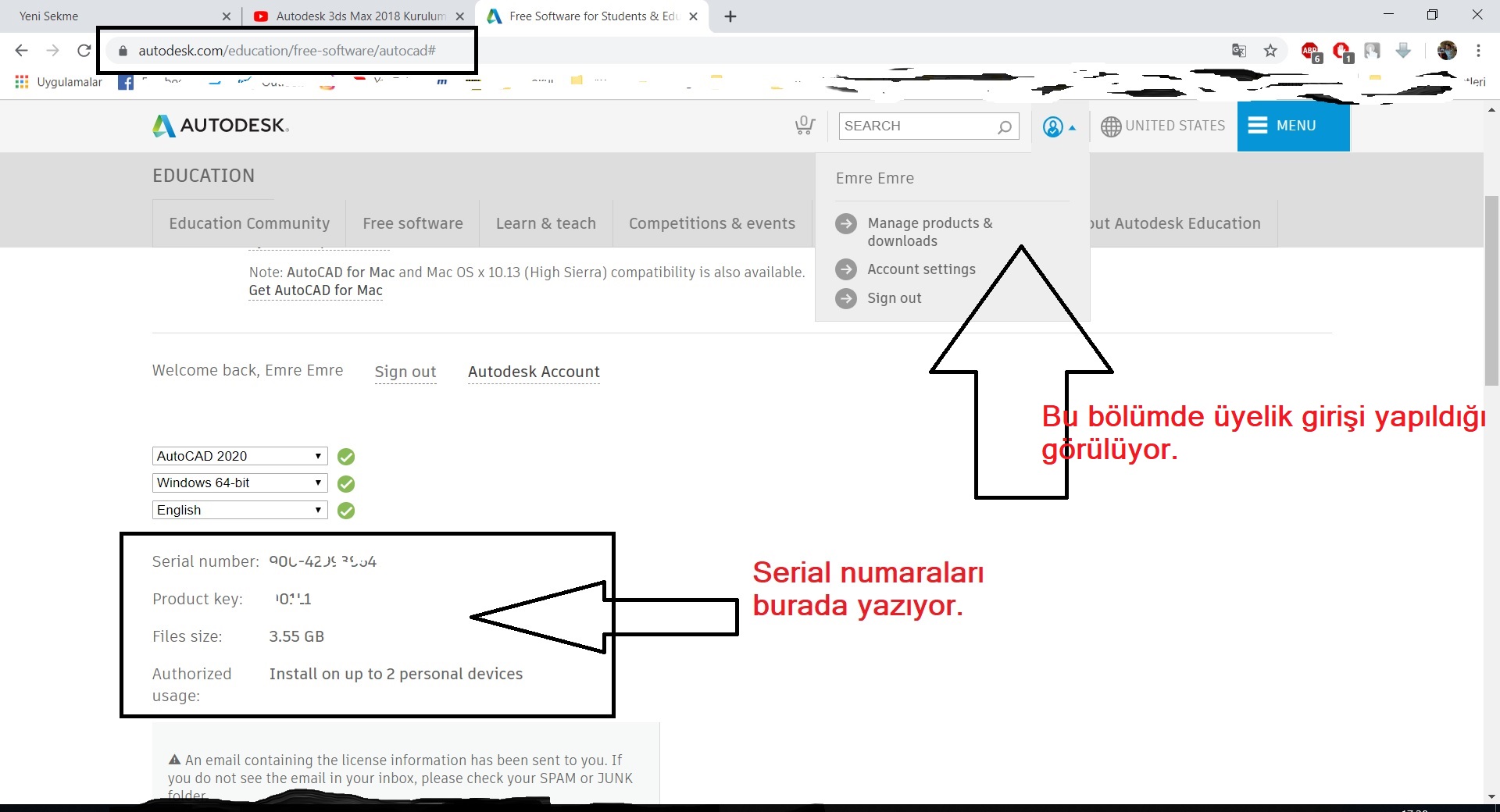
Task: Click arrow icon beside Account settings
Action: (846, 269)
